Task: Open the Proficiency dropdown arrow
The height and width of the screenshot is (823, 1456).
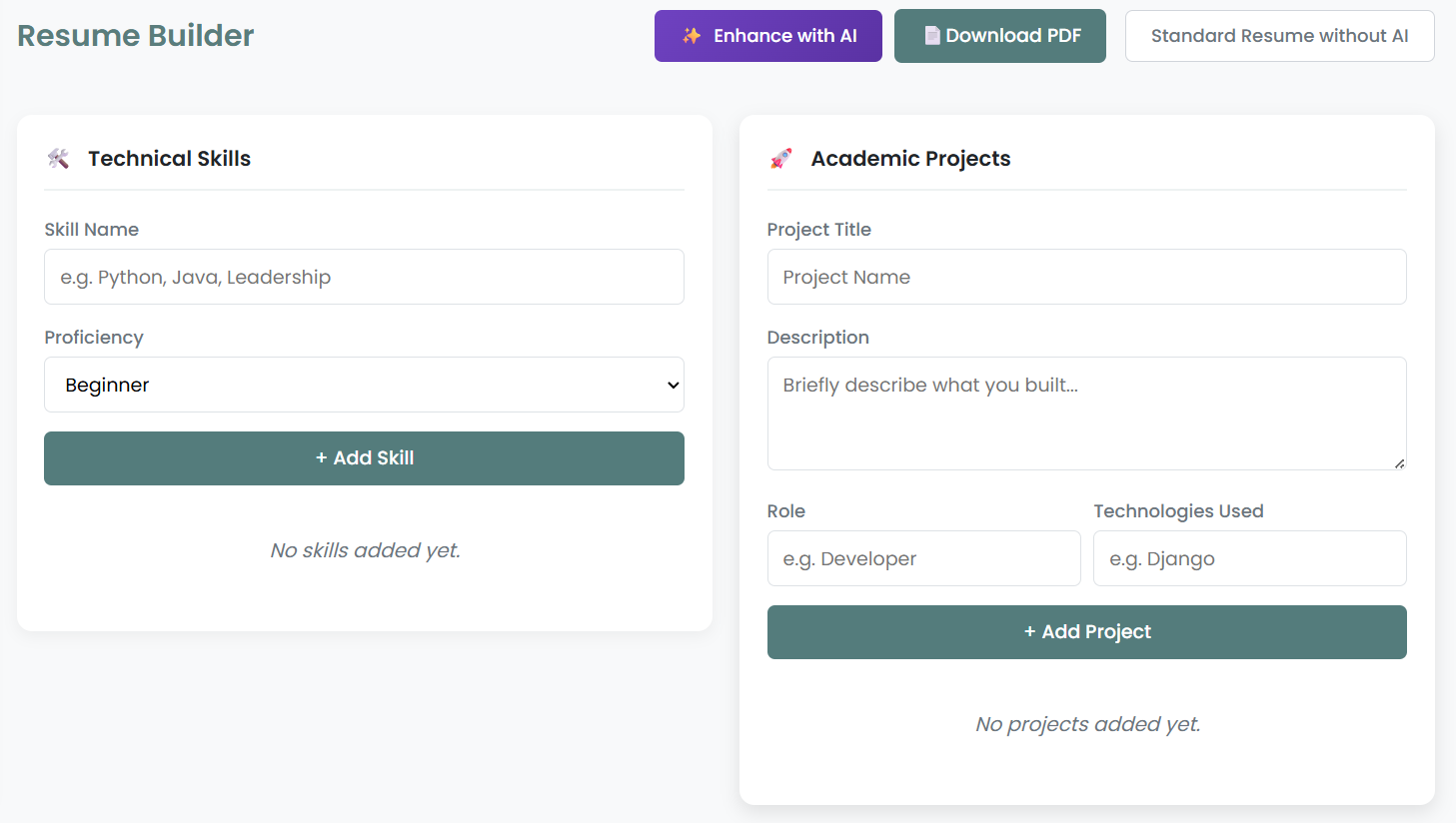Action: tap(673, 386)
